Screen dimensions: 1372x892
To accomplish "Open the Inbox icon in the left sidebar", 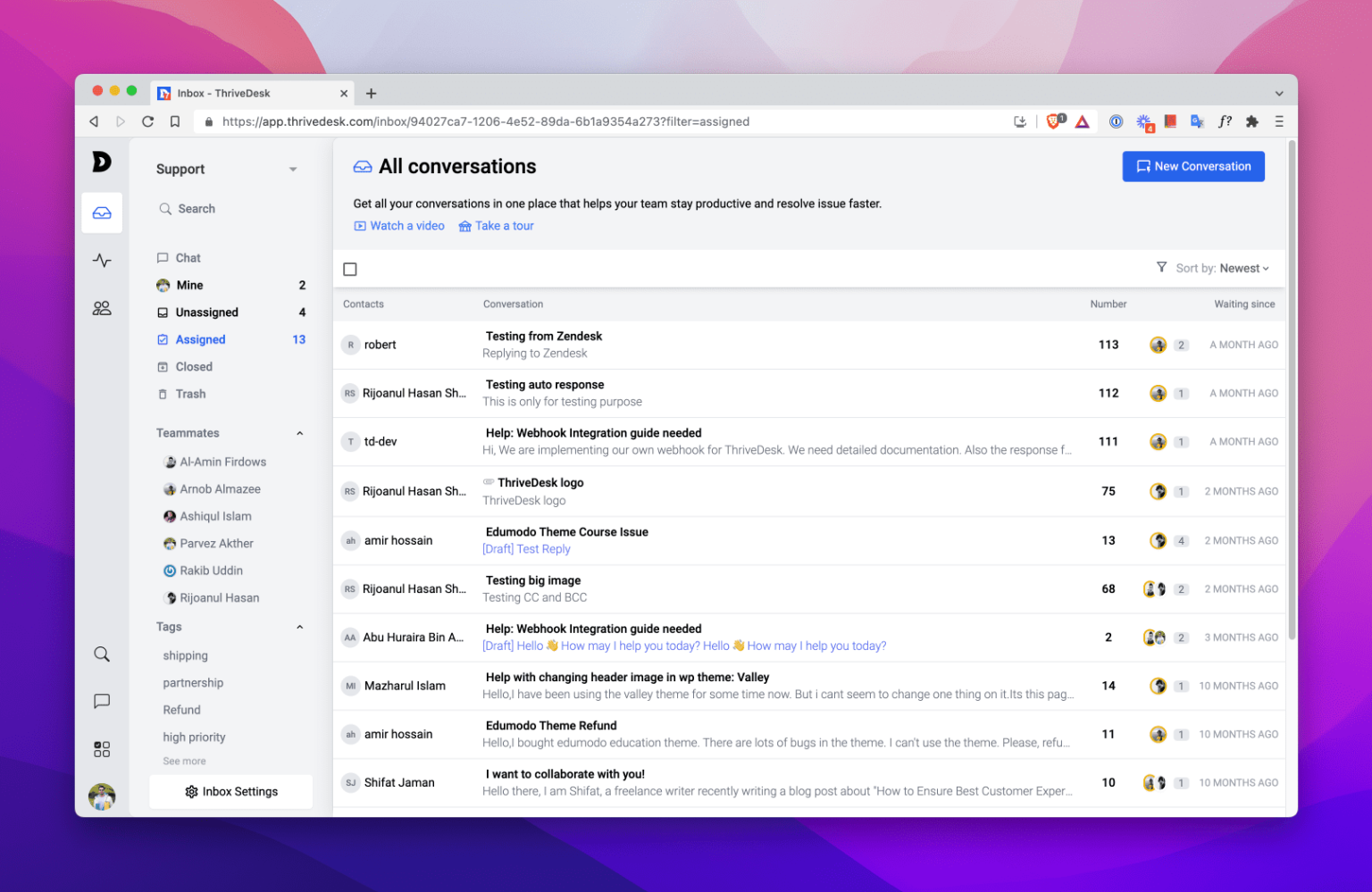I will tap(102, 213).
